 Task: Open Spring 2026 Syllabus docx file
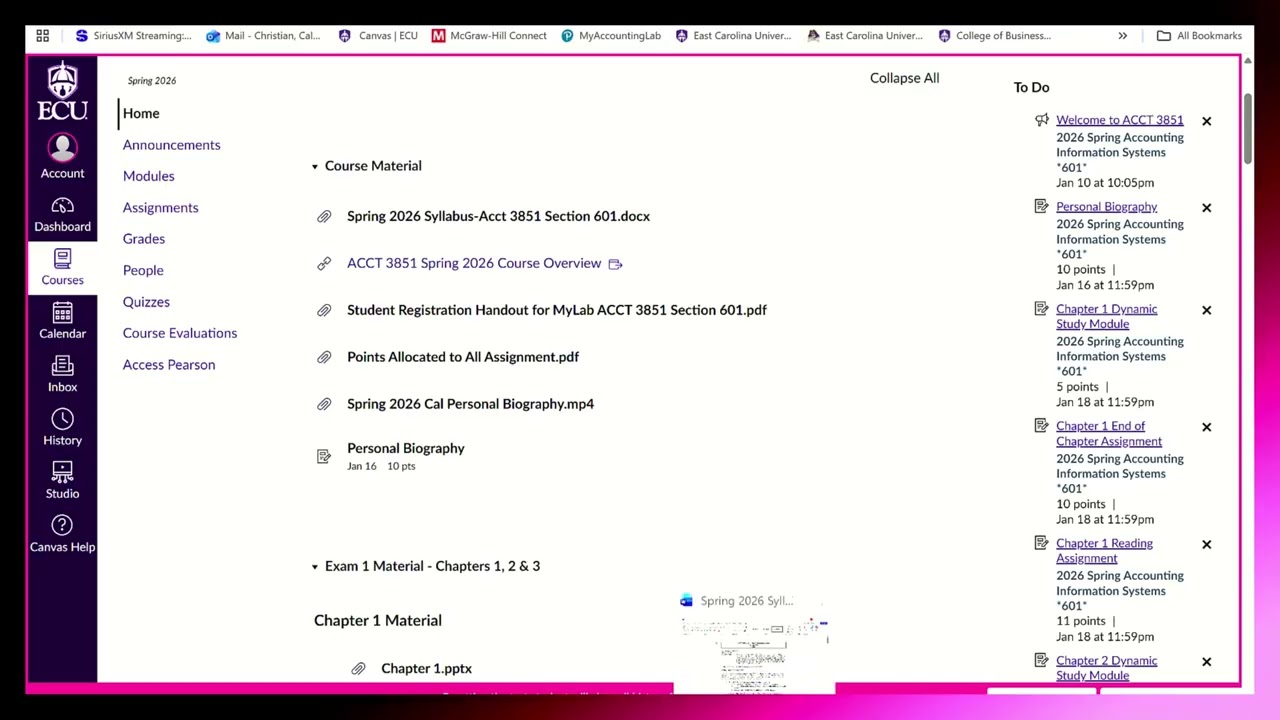[498, 216]
